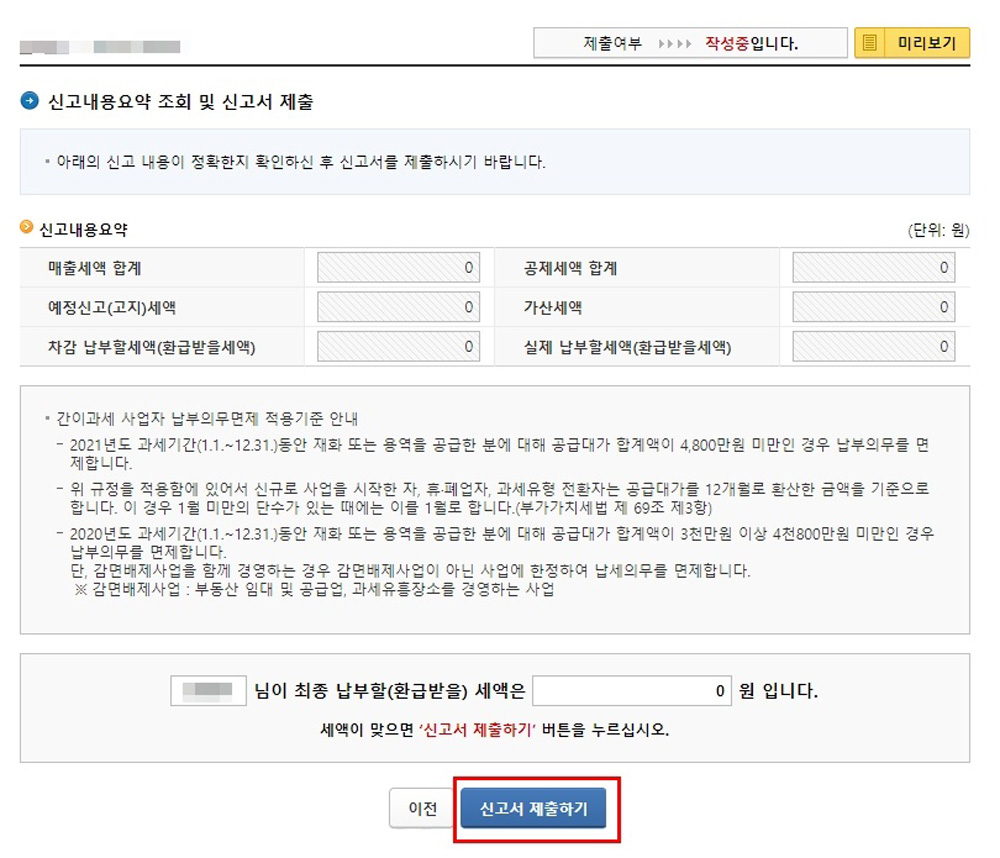Click the 신고내용요약 section title
The height and width of the screenshot is (858, 1000).
point(84,229)
